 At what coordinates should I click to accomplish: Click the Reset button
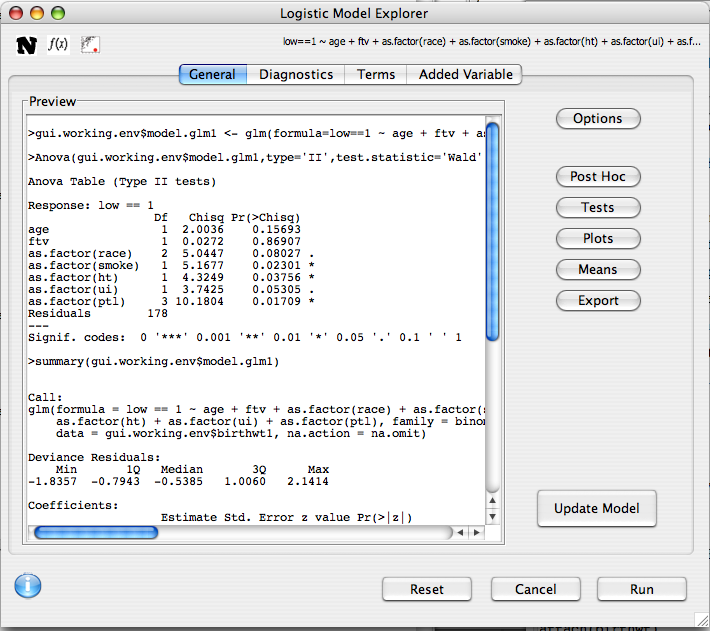click(427, 589)
